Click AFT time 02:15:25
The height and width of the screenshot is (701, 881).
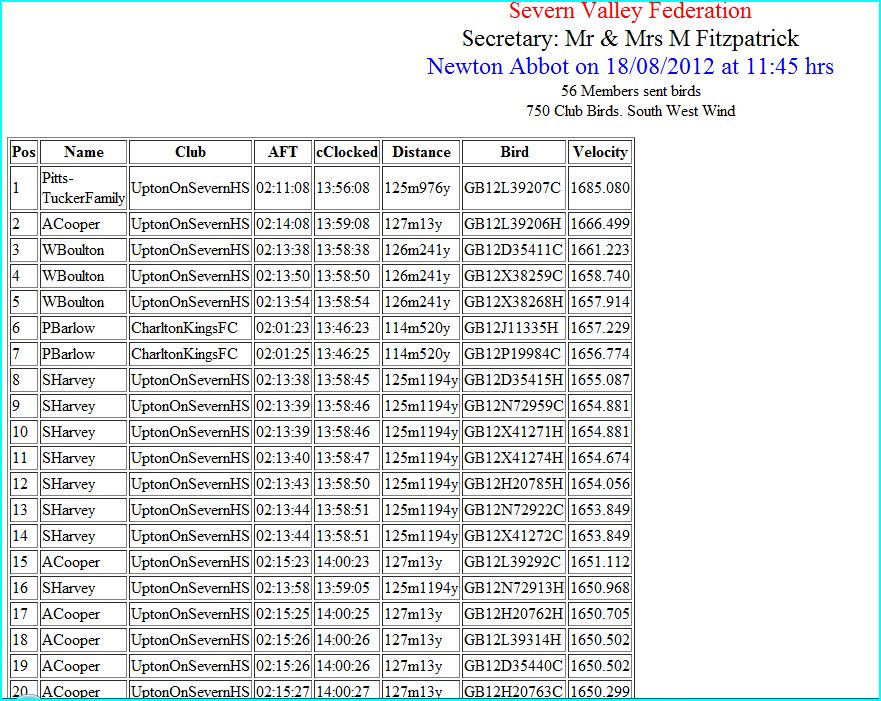pyautogui.click(x=283, y=614)
